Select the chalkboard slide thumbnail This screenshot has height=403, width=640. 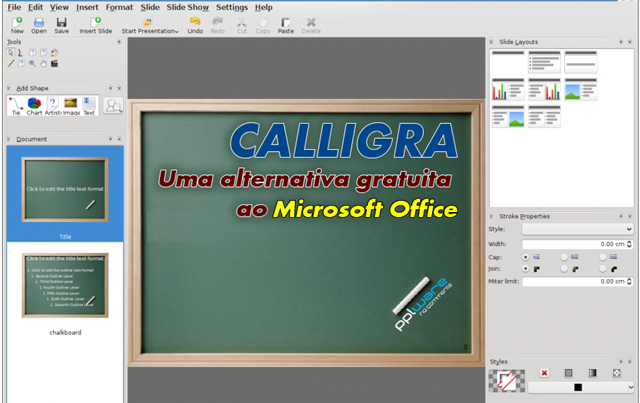(x=65, y=285)
